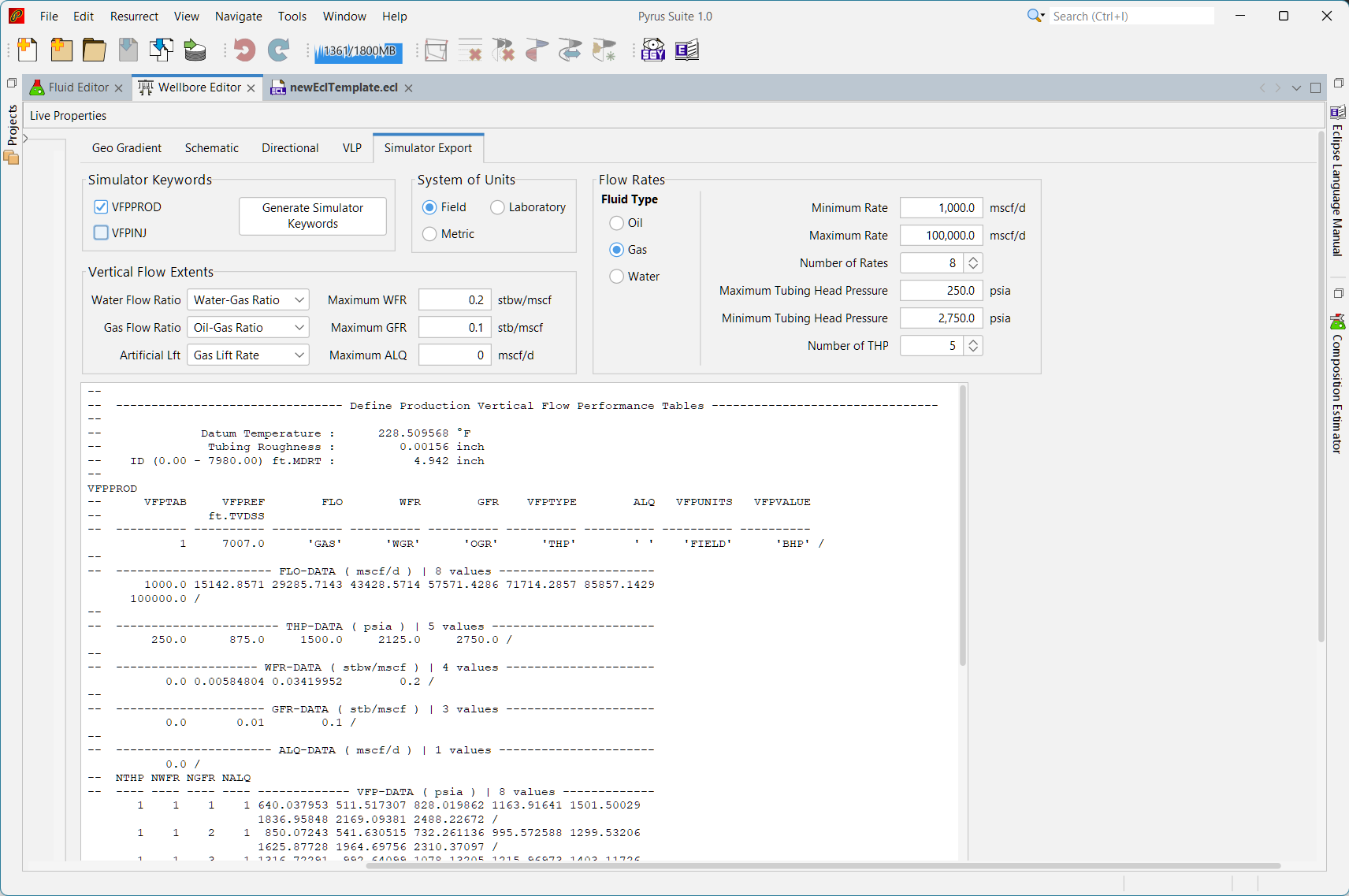Open the Eclipse manual book icon
Image resolution: width=1349 pixels, height=896 pixels.
(686, 50)
